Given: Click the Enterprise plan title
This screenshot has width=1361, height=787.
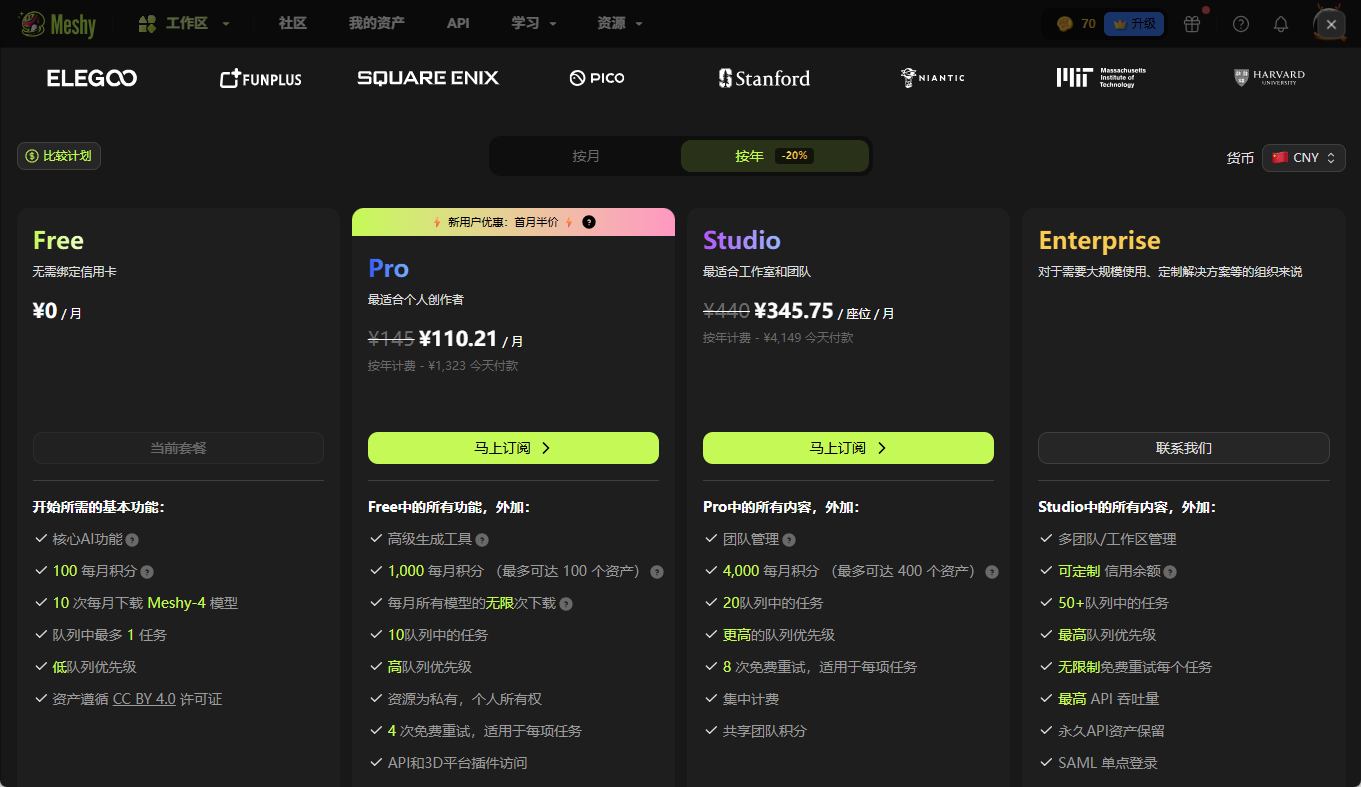Looking at the screenshot, I should tap(1099, 240).
